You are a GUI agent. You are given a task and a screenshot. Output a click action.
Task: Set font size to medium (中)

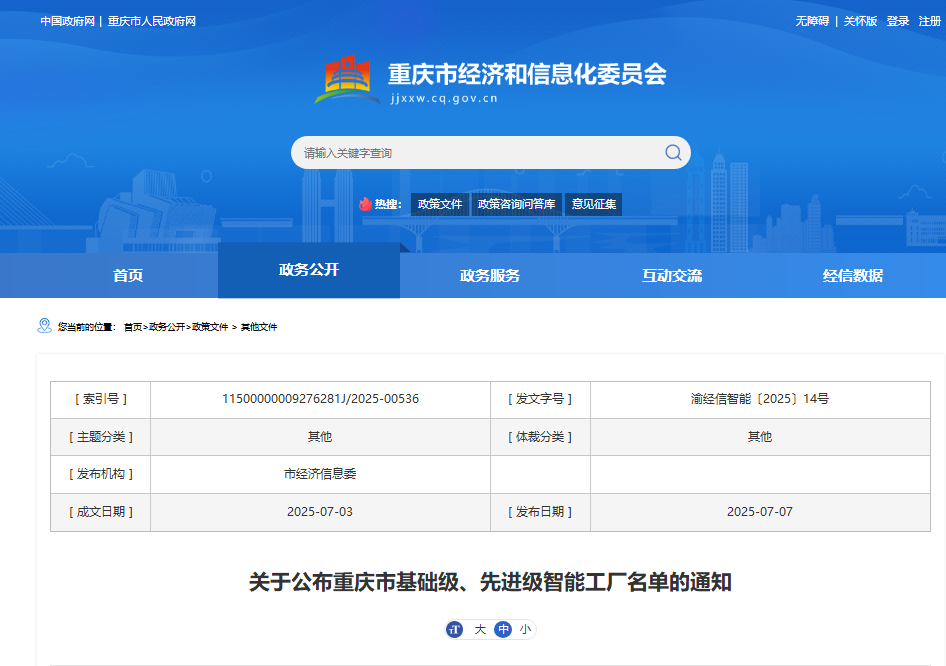tap(503, 629)
